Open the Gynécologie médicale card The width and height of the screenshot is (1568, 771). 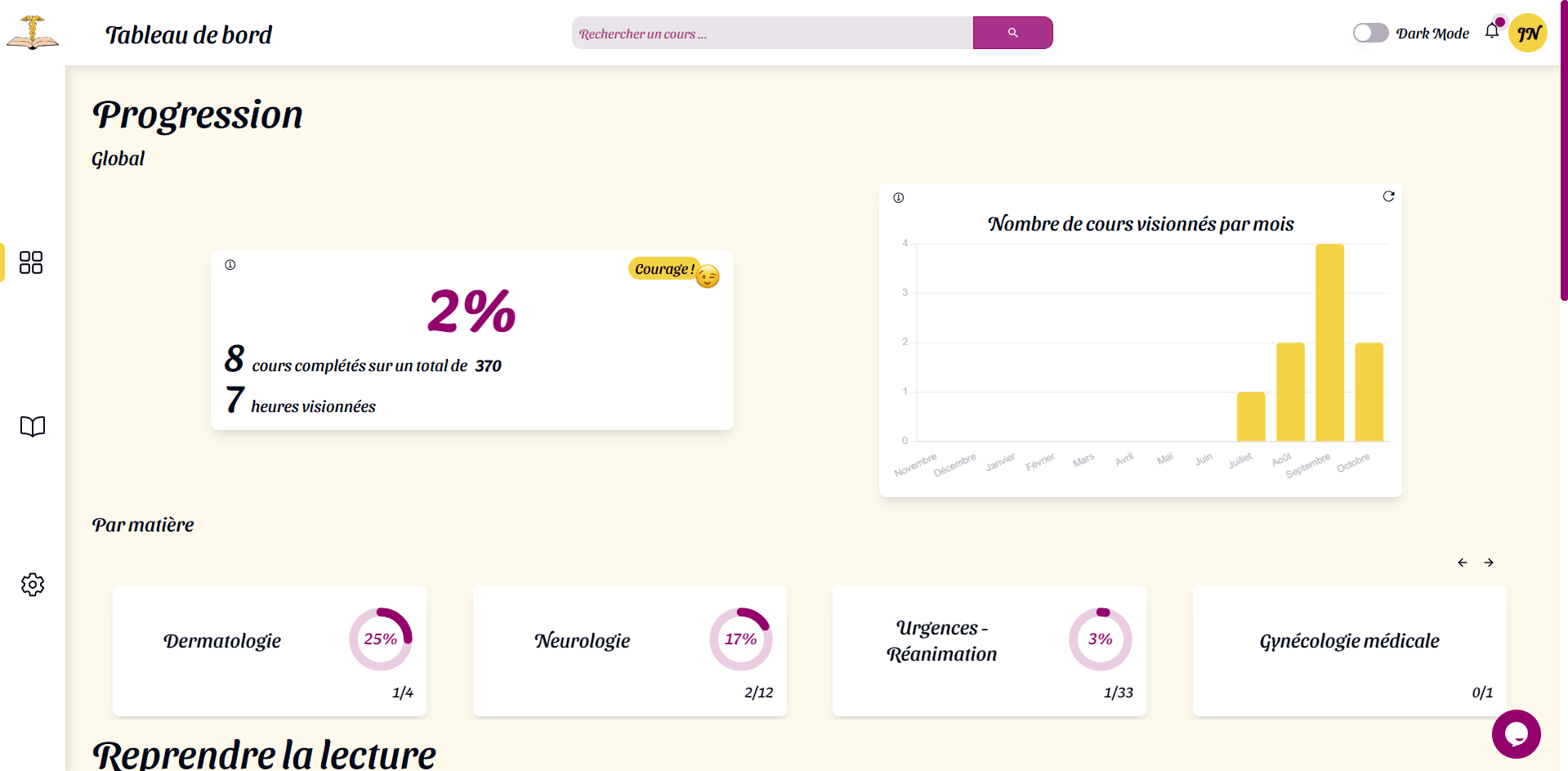click(x=1350, y=651)
